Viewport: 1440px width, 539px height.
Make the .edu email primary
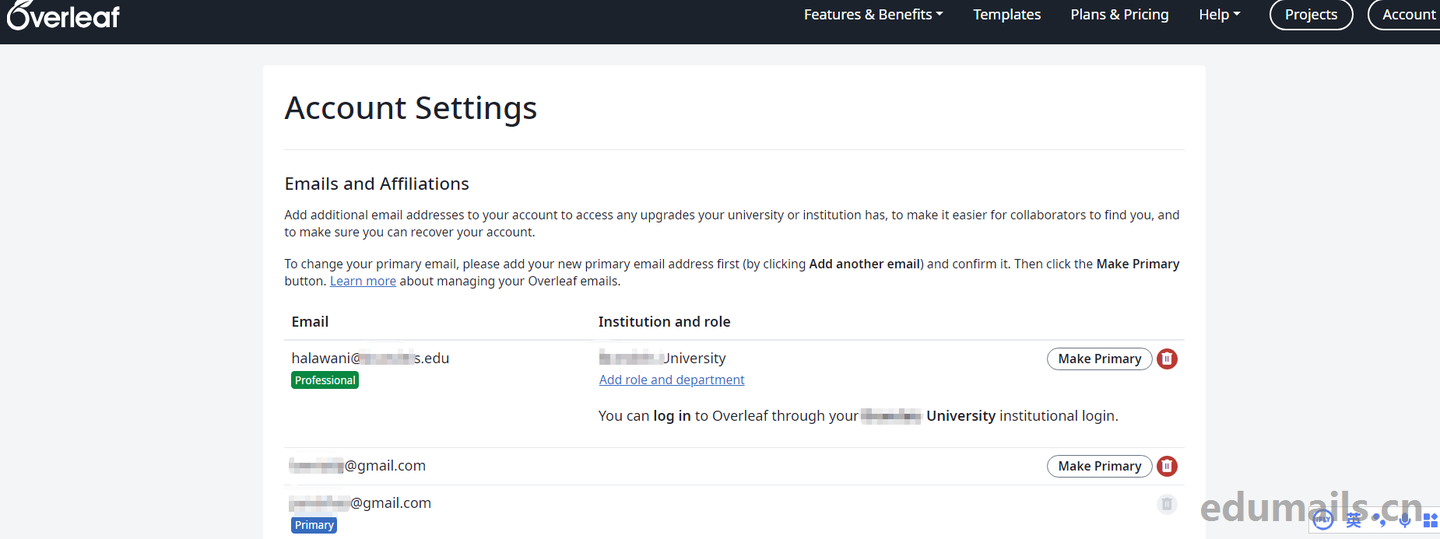tap(1099, 359)
